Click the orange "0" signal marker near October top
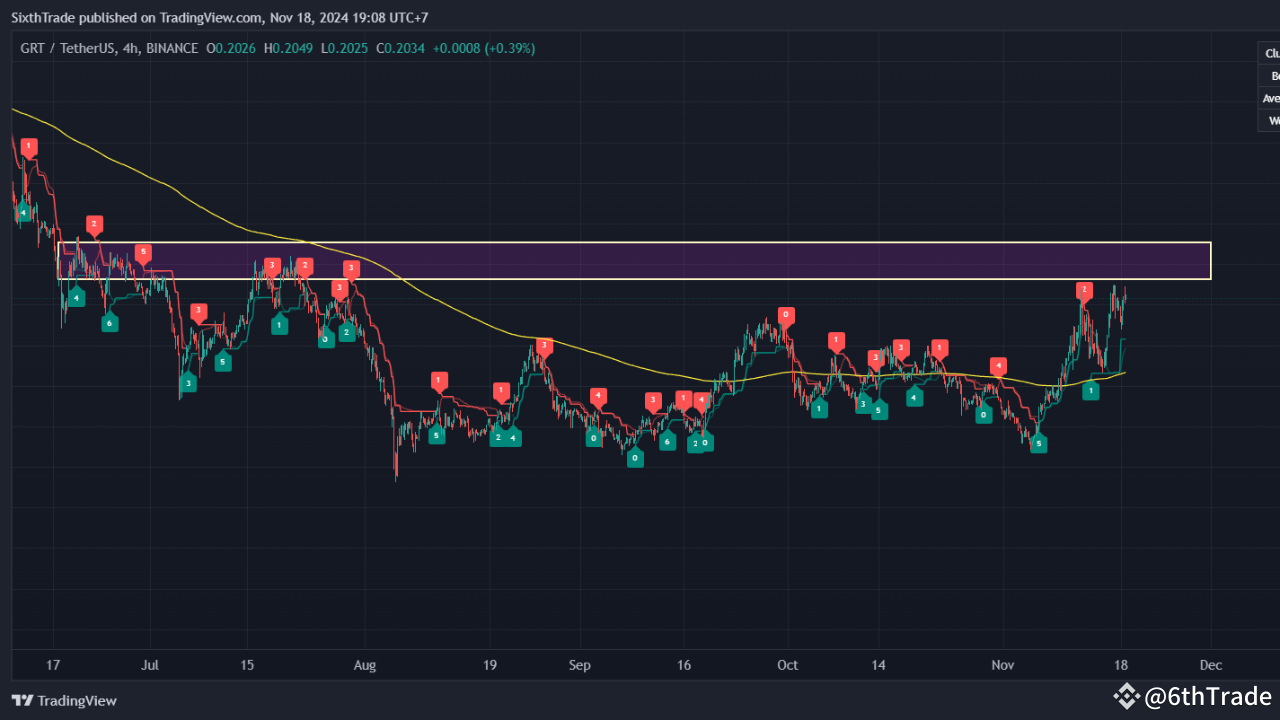1280x720 pixels. (786, 314)
